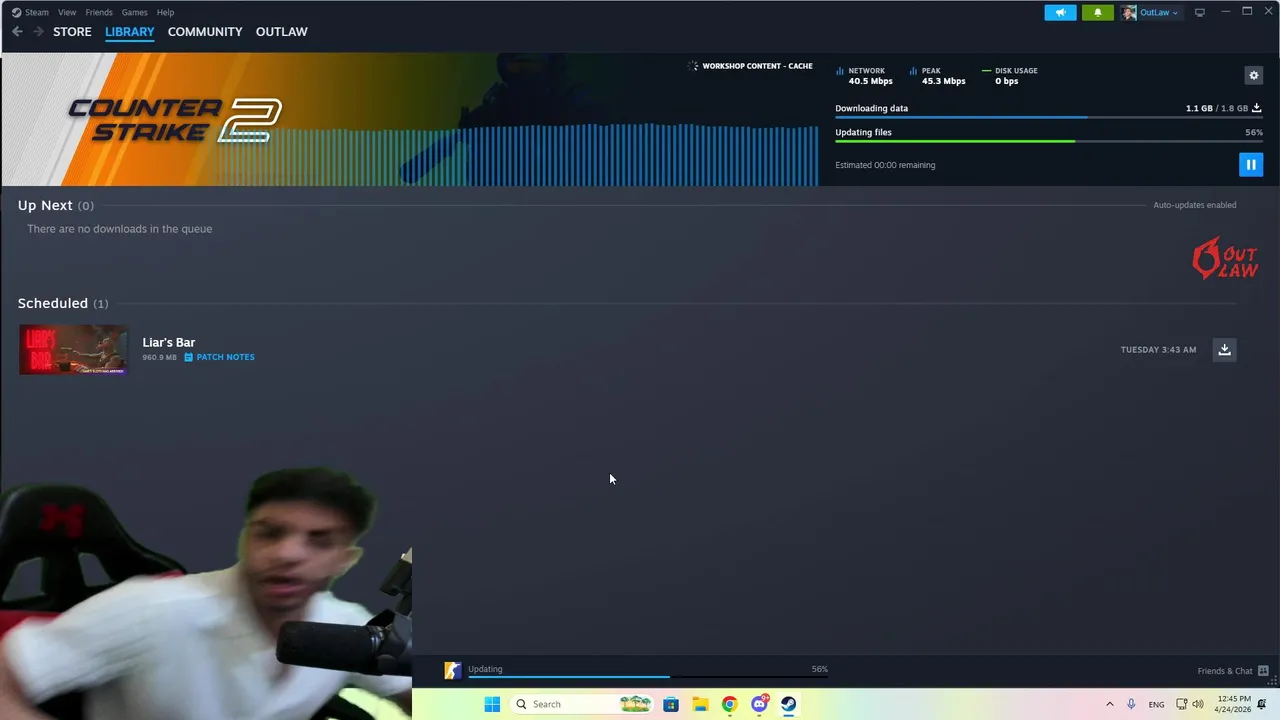Click the download icon beside 1.8 GB
The image size is (1280, 720).
tap(1257, 108)
